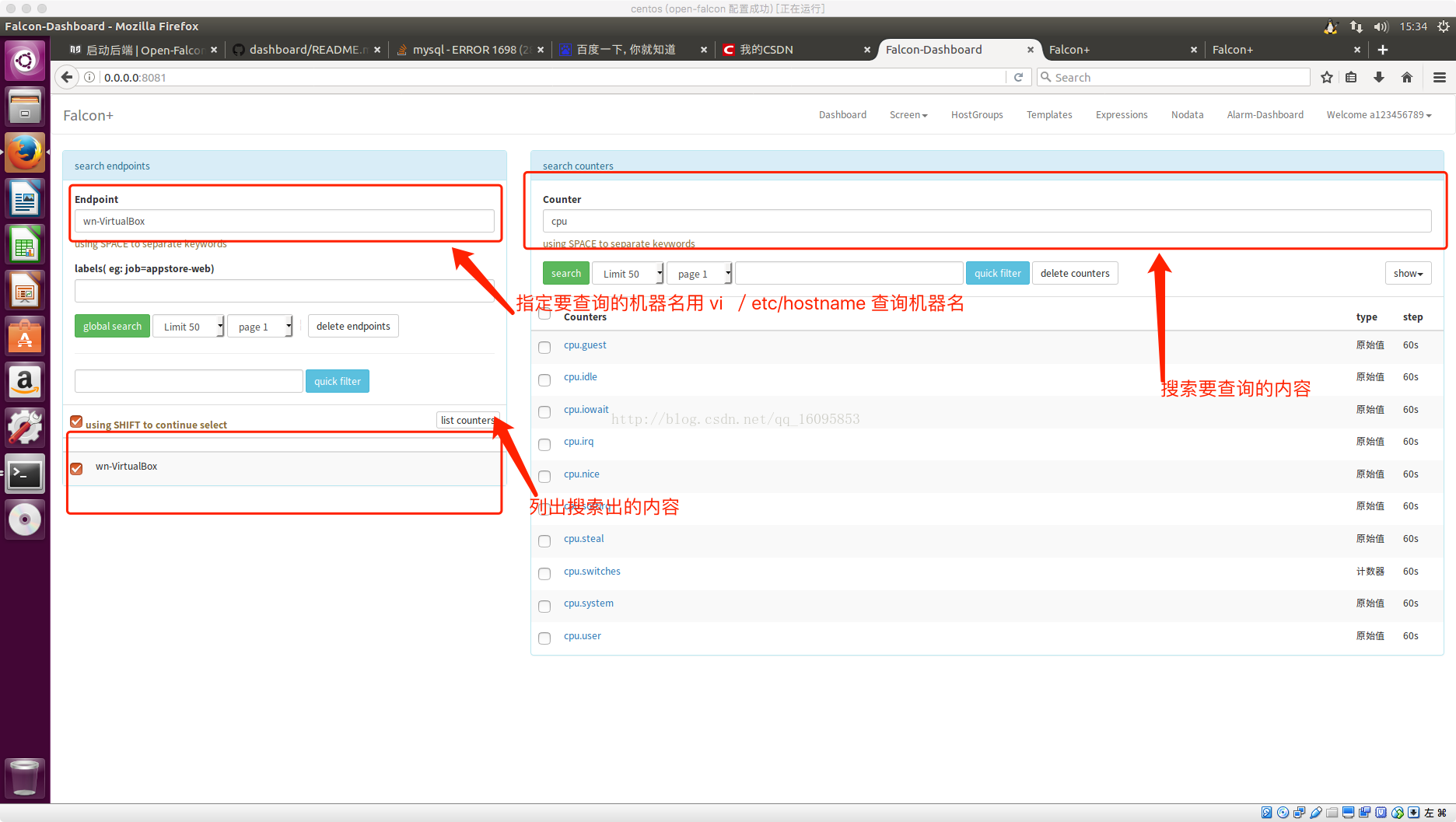Viewport: 1456px width, 822px height.
Task: Uncheck the wn-VirtualBox endpoint checkbox
Action: (76, 468)
